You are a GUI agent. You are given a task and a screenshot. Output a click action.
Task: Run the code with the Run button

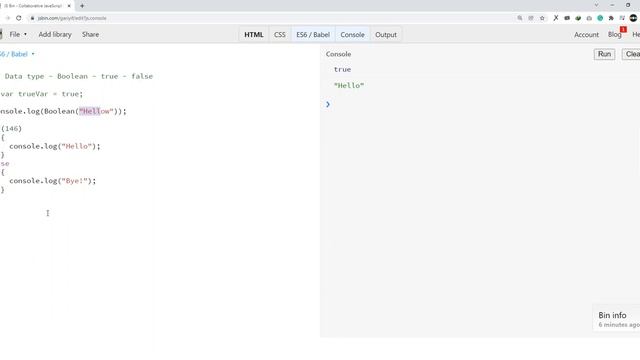coord(604,54)
